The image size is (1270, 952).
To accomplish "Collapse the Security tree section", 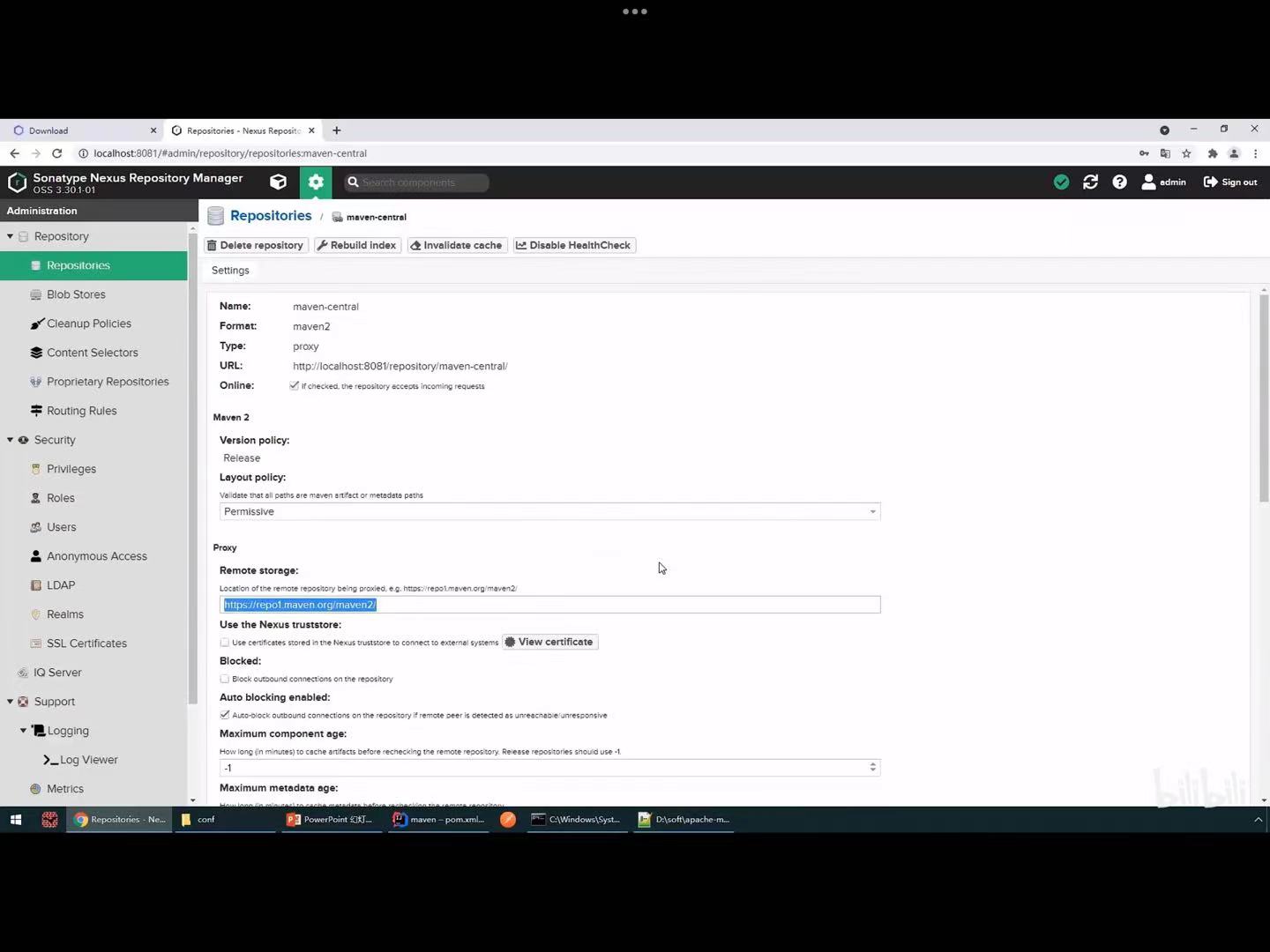I will coord(10,440).
